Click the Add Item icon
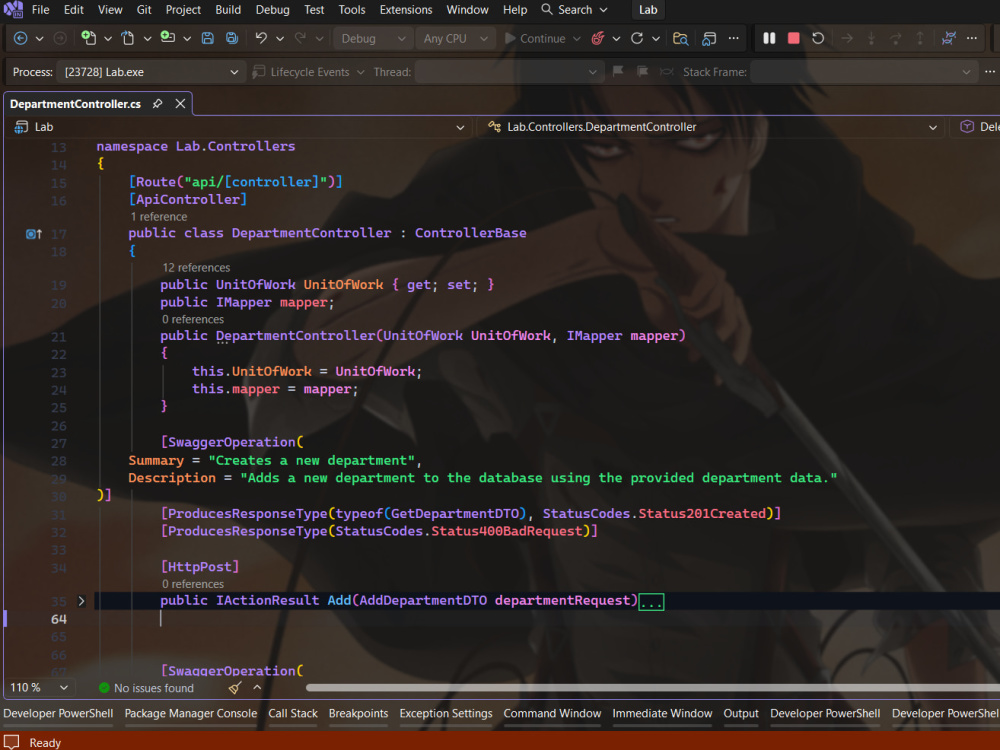The image size is (1000, 750). click(168, 38)
